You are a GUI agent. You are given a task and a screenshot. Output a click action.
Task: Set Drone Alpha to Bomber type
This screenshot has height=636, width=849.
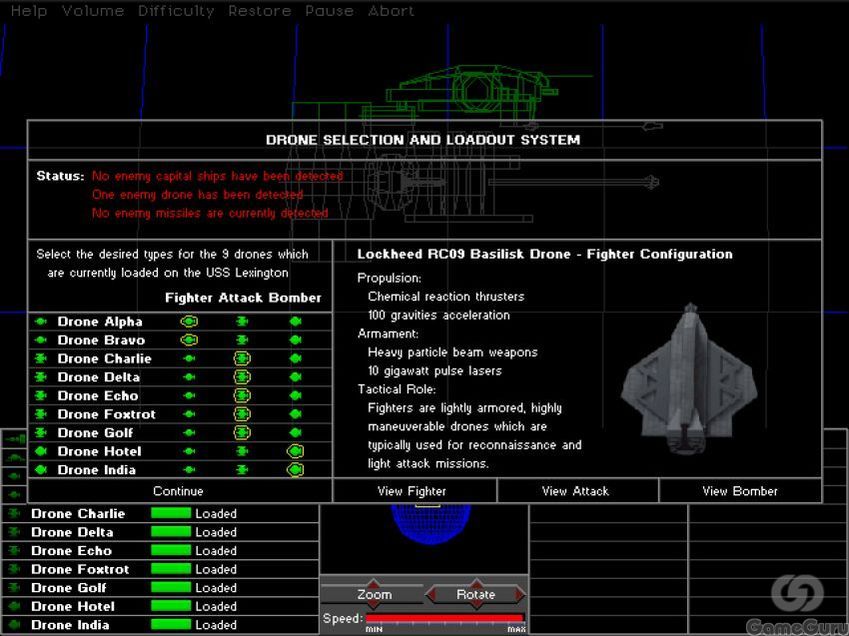click(x=295, y=322)
